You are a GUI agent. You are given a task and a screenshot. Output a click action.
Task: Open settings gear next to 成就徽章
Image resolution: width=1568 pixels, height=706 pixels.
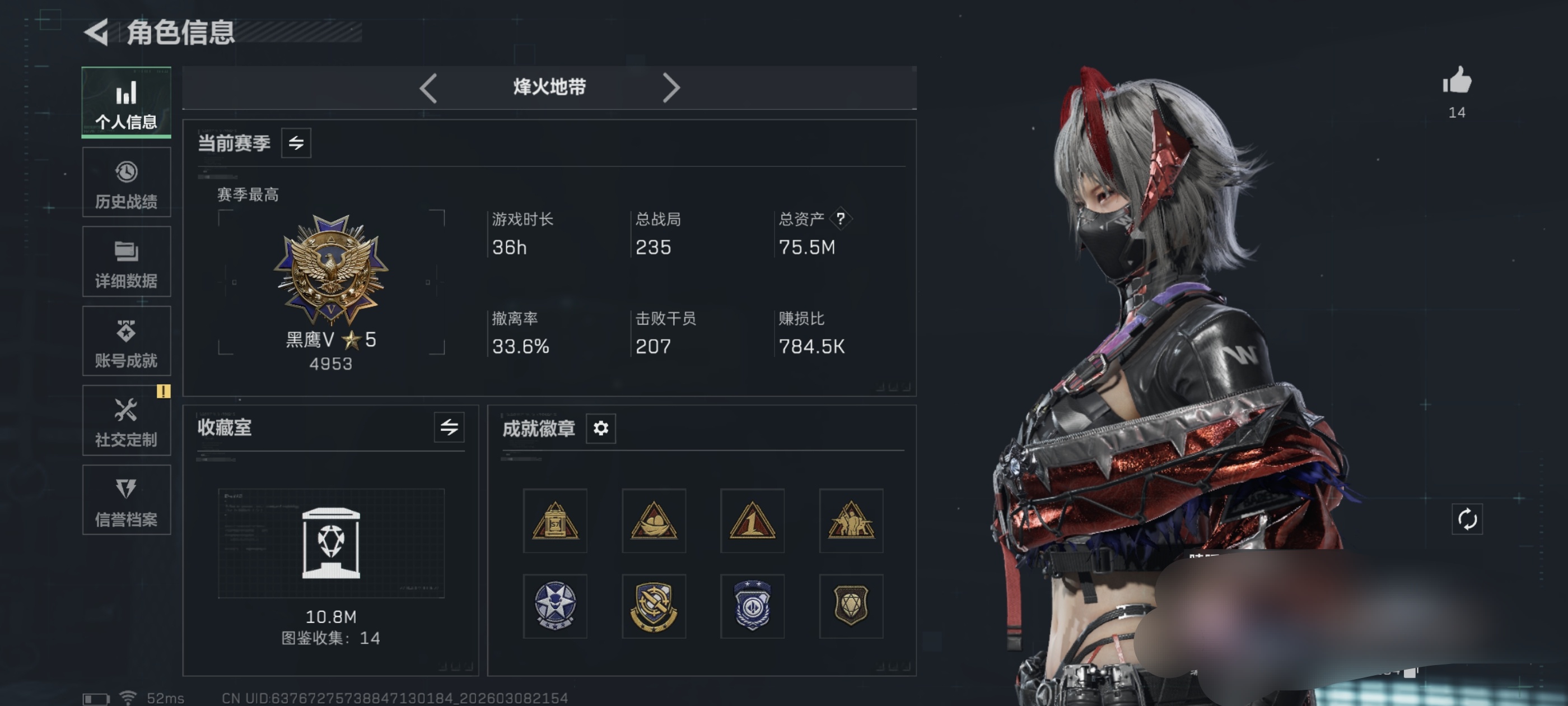tap(601, 428)
